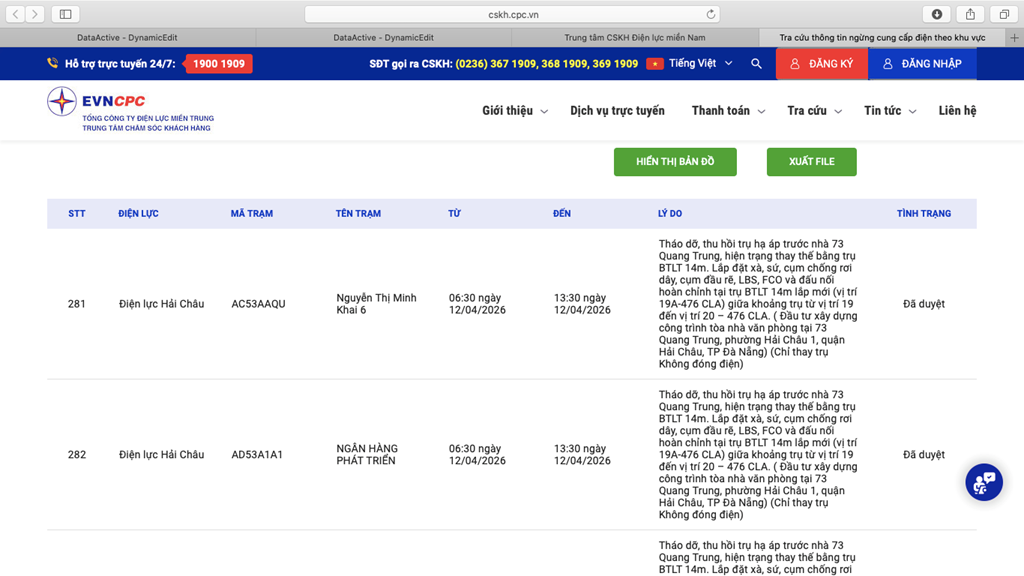The height and width of the screenshot is (576, 1024).
Task: Click the XUẤT FILE button
Action: 811,162
